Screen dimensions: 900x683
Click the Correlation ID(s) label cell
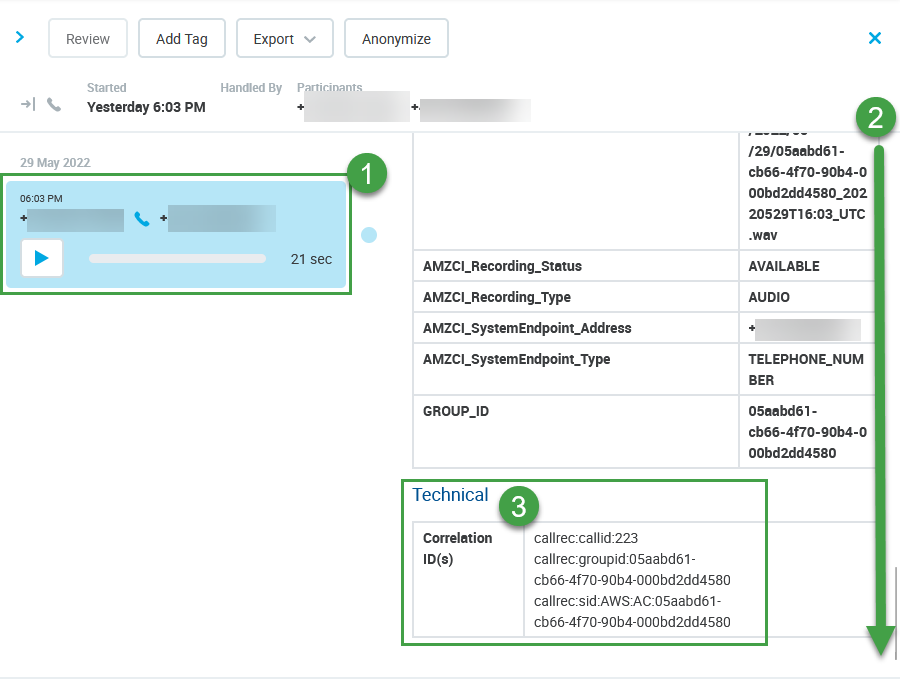(x=458, y=548)
